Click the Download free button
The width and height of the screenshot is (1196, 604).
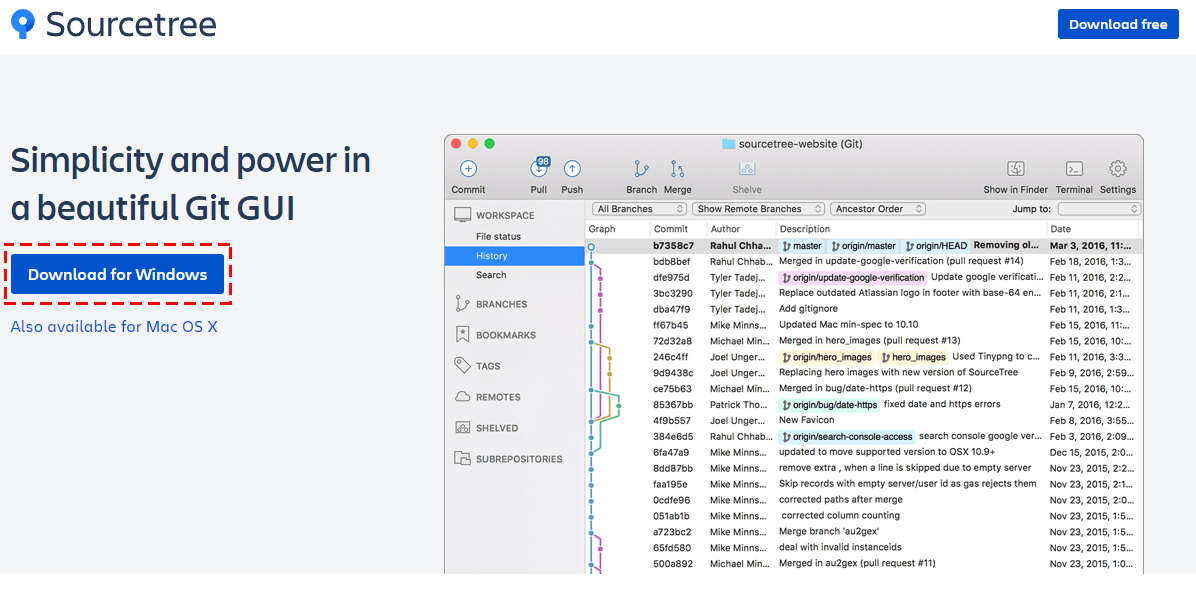(1117, 24)
